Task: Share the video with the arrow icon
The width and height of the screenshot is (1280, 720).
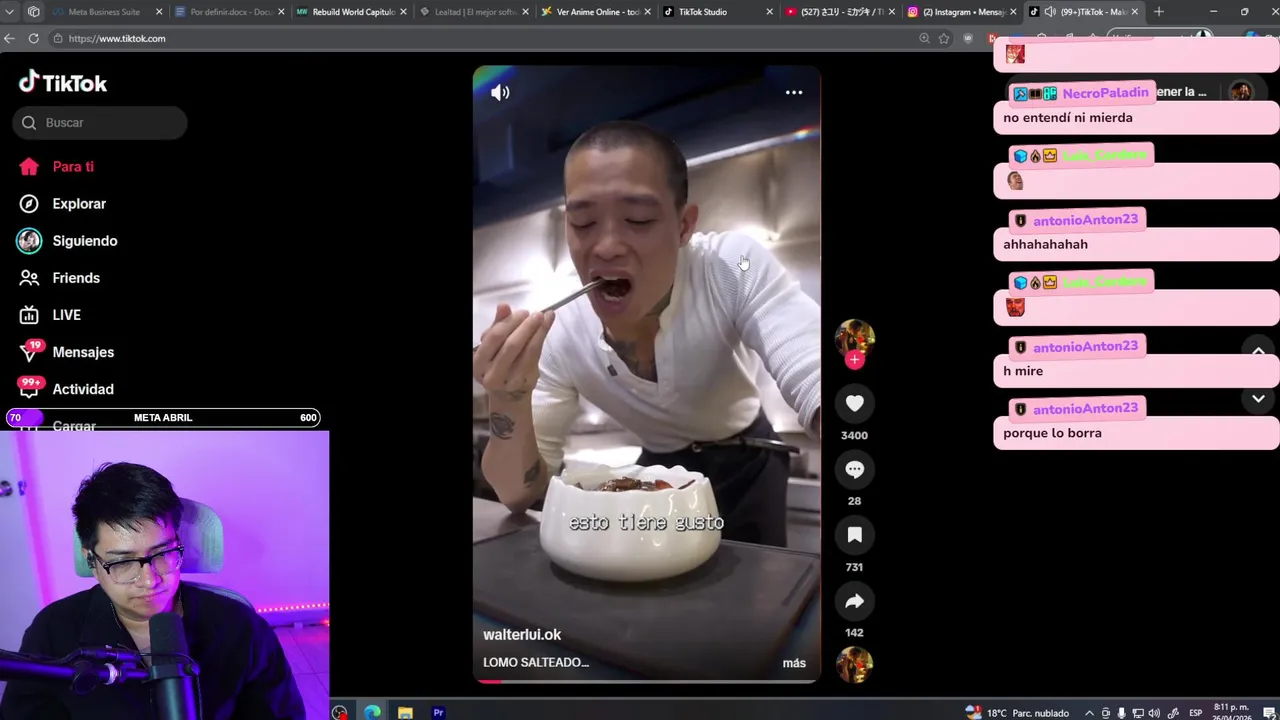Action: click(854, 601)
